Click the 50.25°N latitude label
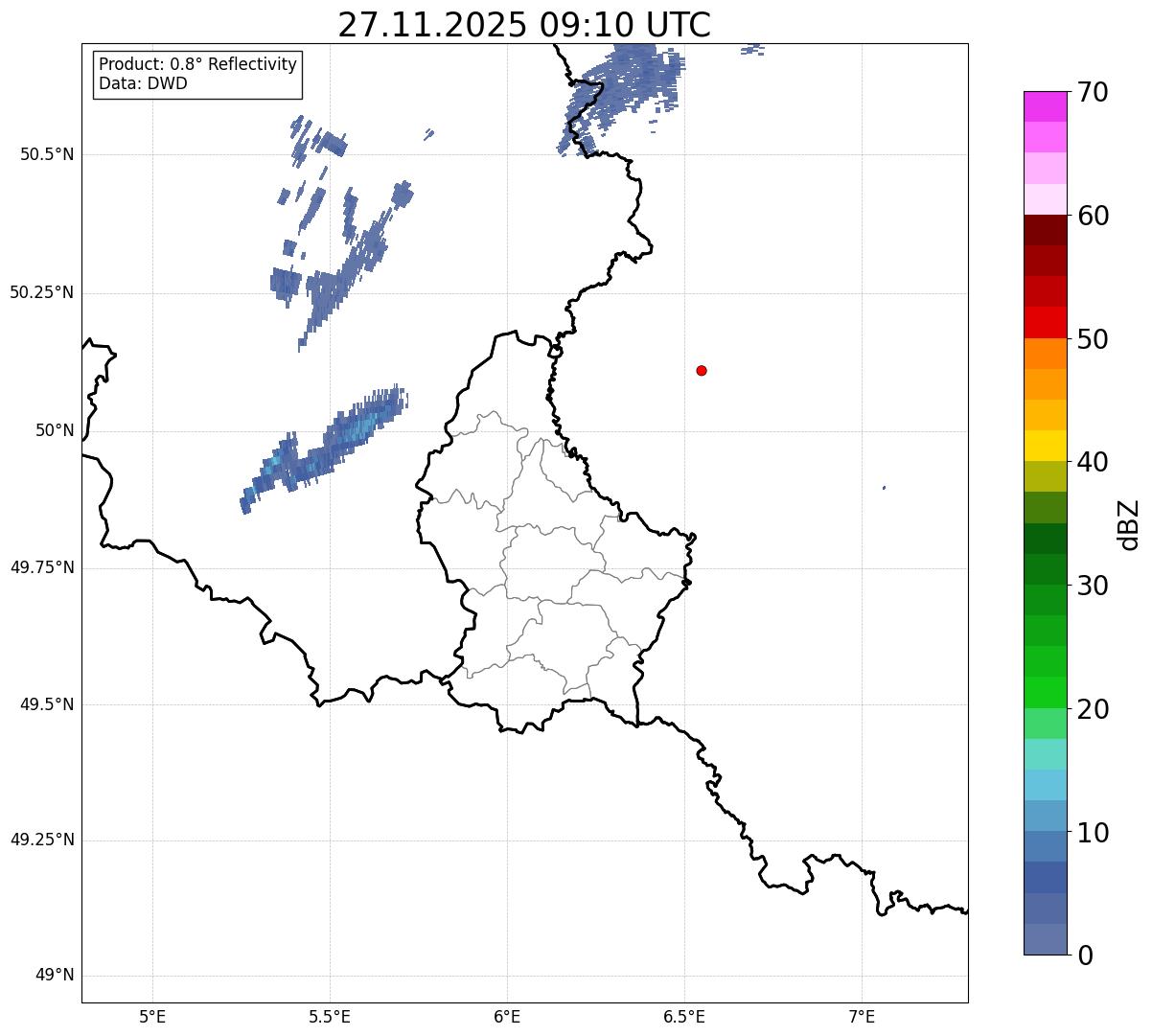The height and width of the screenshot is (1036, 1152). [42, 292]
